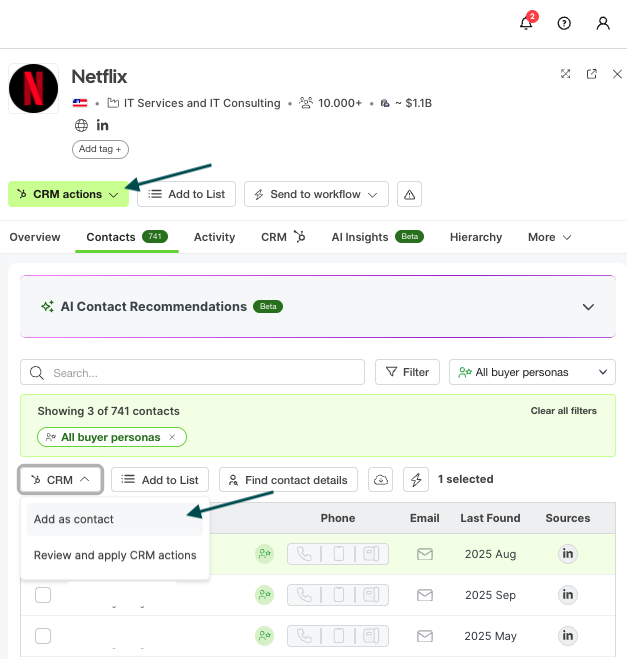The width and height of the screenshot is (627, 659).
Task: Select Add as contact menu option
Action: 115,519
